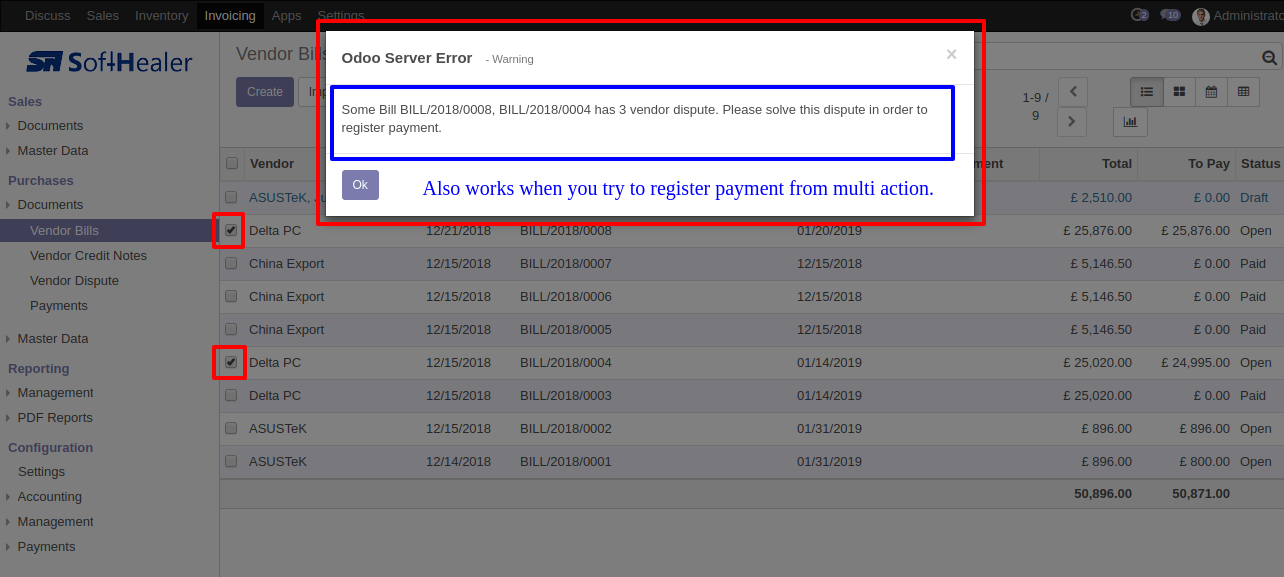Image resolution: width=1284 pixels, height=577 pixels.
Task: Expand Documents under the Sales section
Action: tap(50, 126)
